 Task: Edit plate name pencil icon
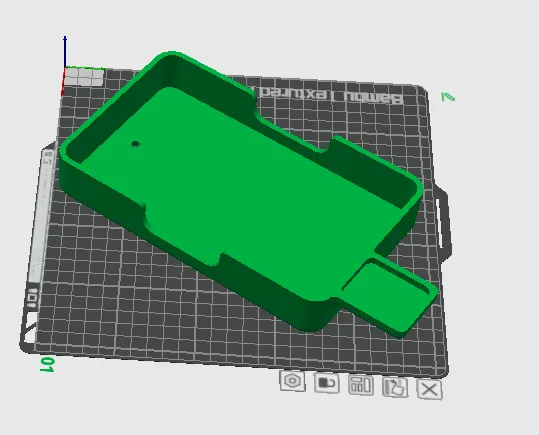point(448,97)
